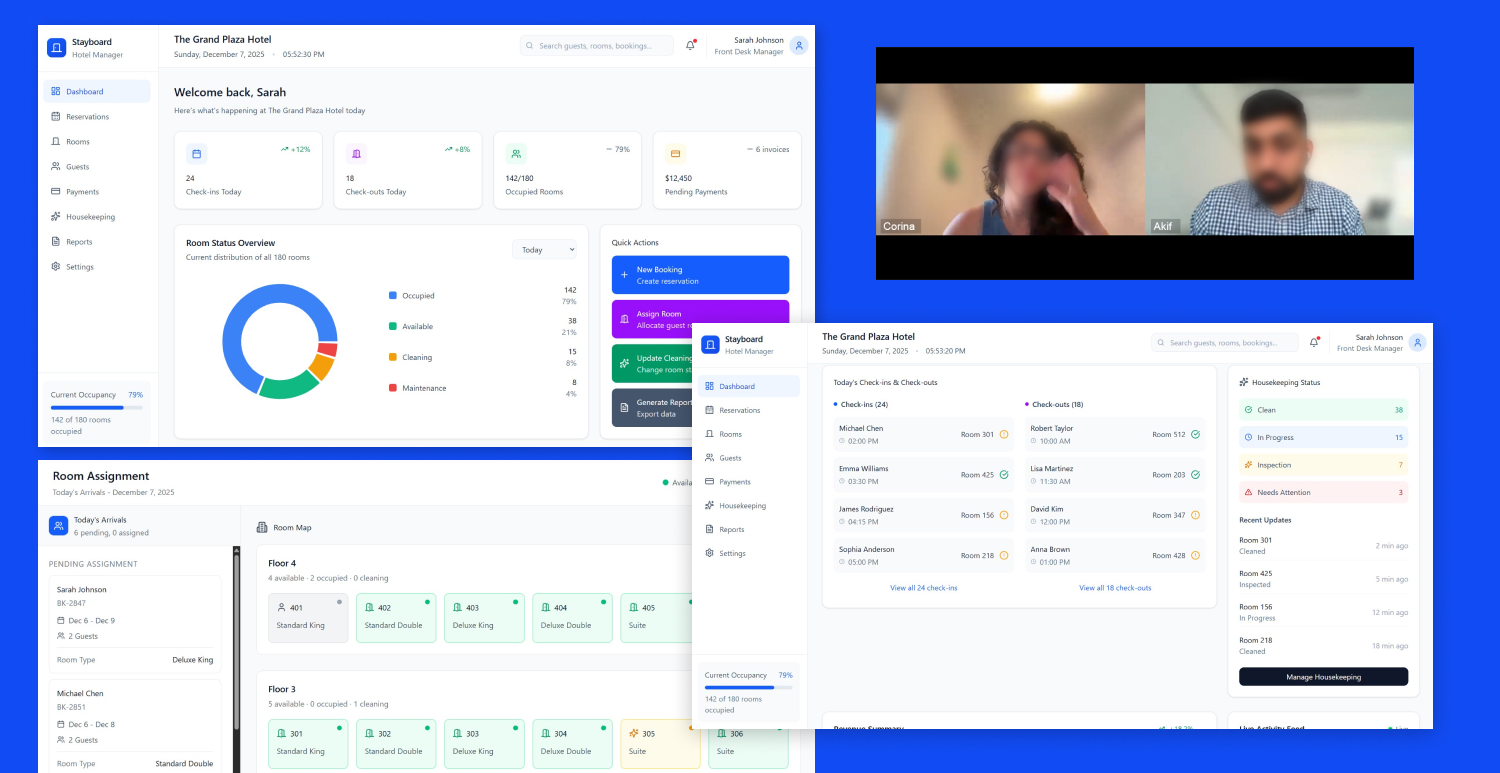Click the Stayboard logo icon
Screen dimensions: 1500x773
[57, 47]
